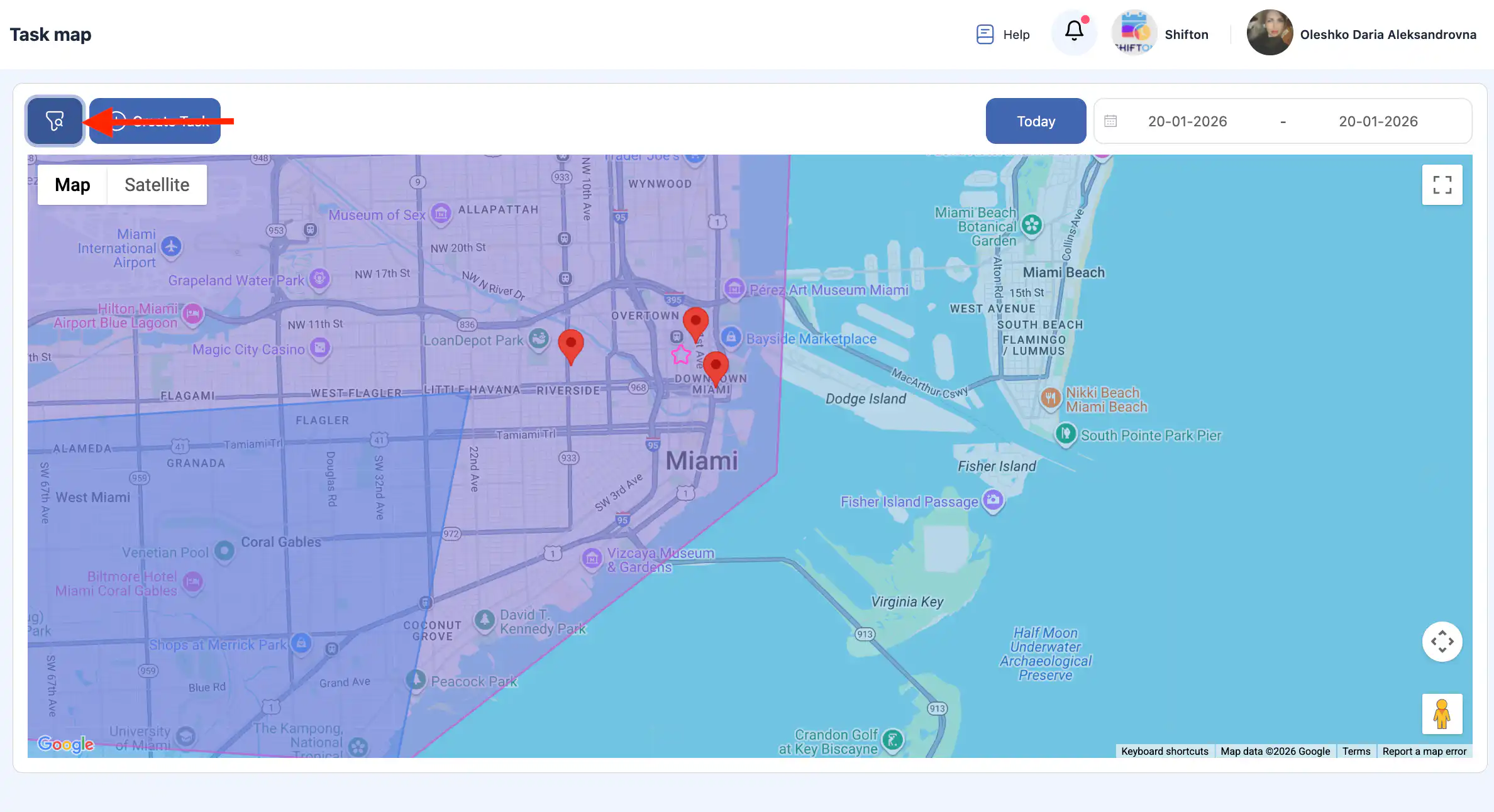Toggle fullscreen map view

coord(1442,185)
